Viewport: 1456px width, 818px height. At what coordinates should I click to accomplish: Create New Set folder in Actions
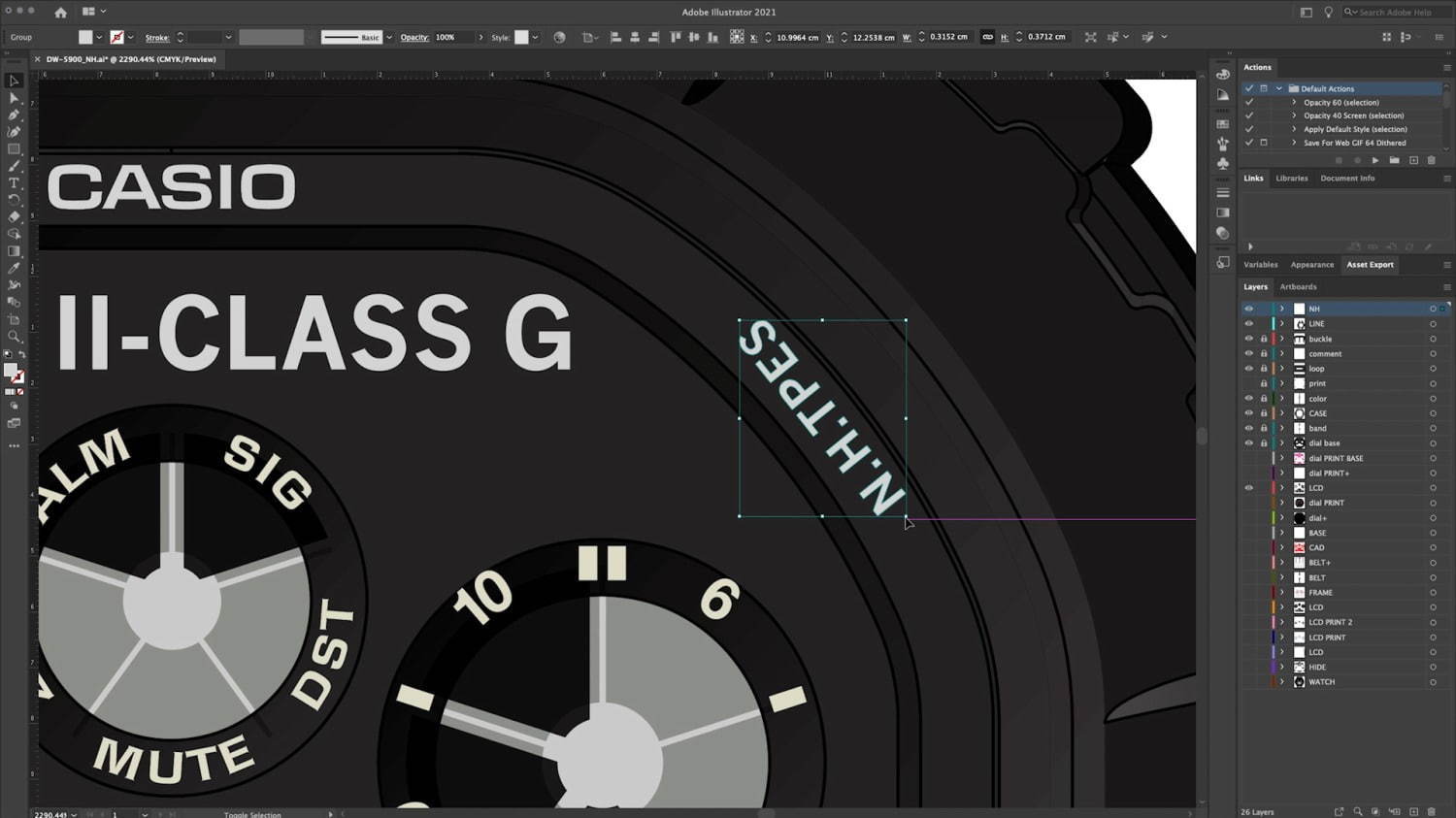point(1394,160)
